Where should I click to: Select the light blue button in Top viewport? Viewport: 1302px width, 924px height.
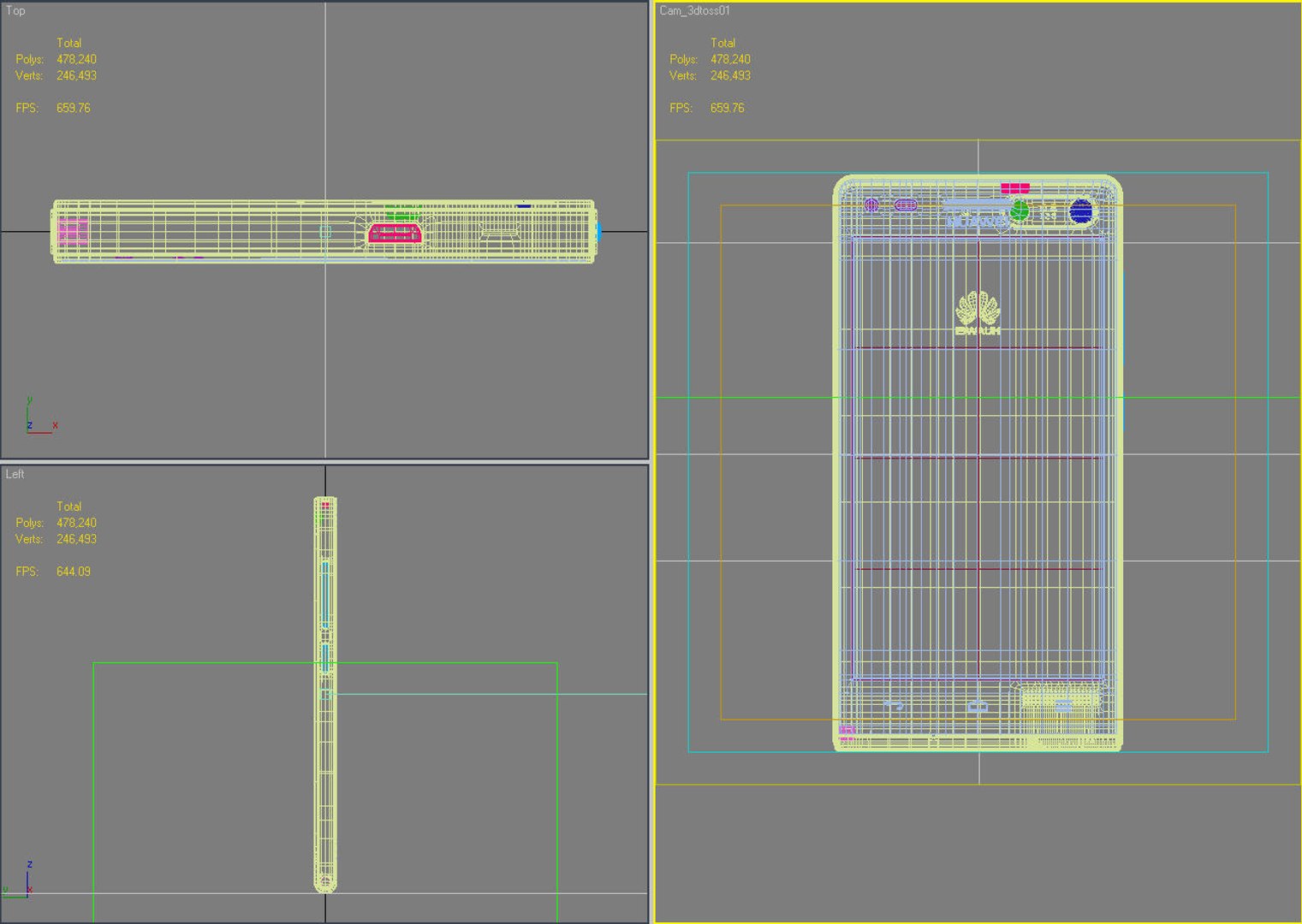[598, 231]
